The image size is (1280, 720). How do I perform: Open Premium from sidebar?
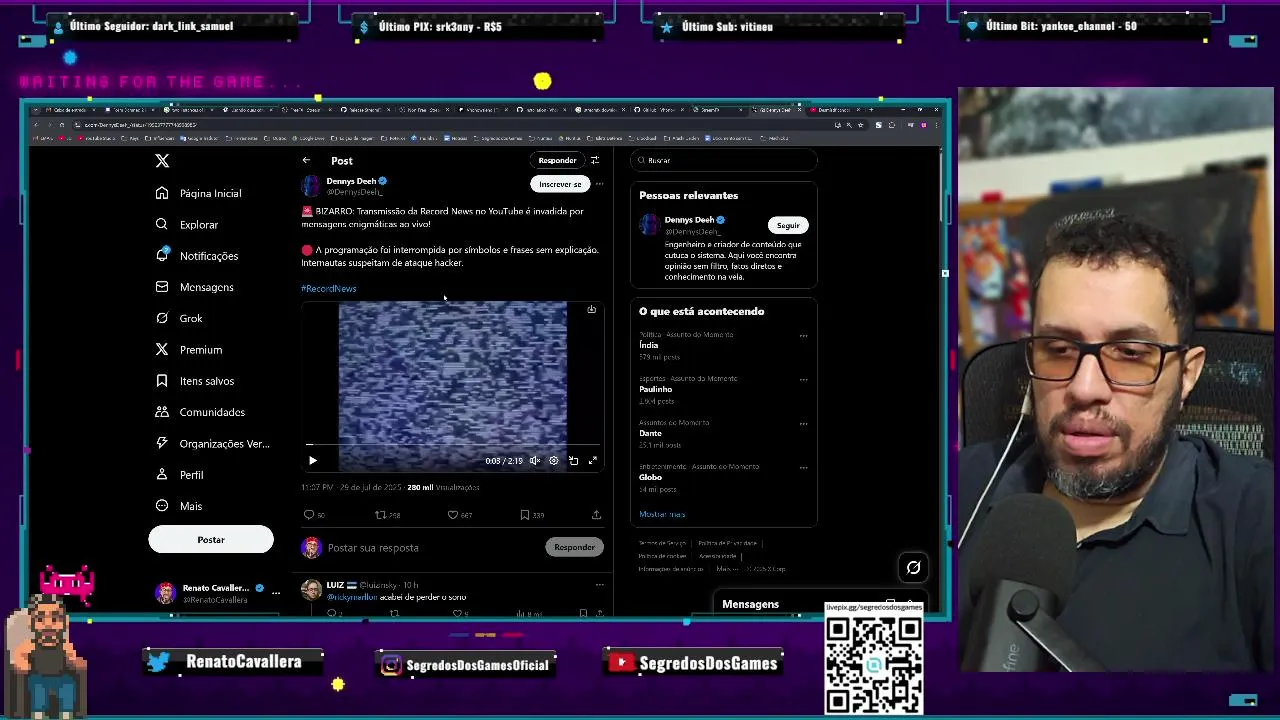pos(189,350)
